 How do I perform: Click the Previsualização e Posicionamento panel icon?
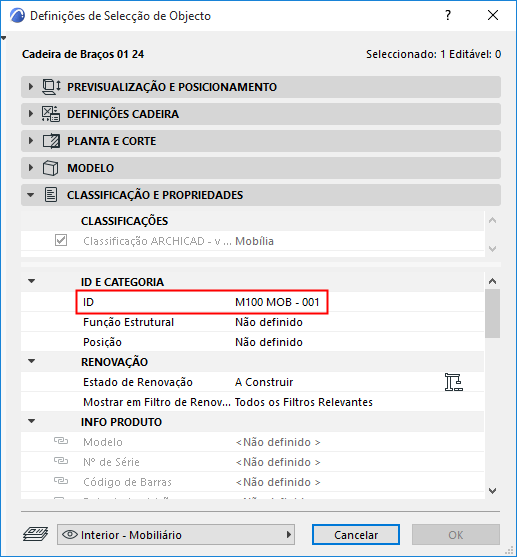(51, 87)
